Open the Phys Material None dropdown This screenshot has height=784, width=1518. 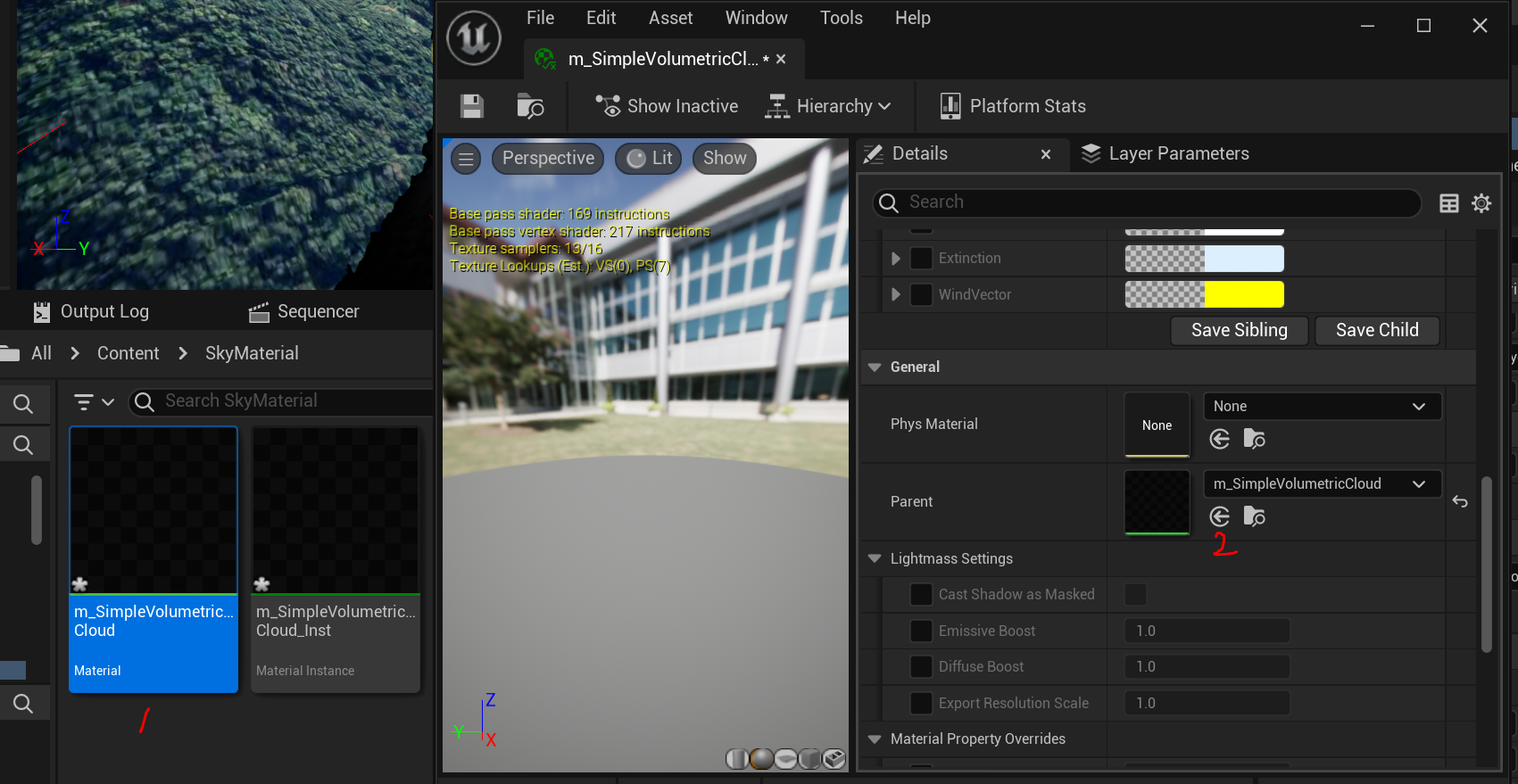click(x=1322, y=406)
